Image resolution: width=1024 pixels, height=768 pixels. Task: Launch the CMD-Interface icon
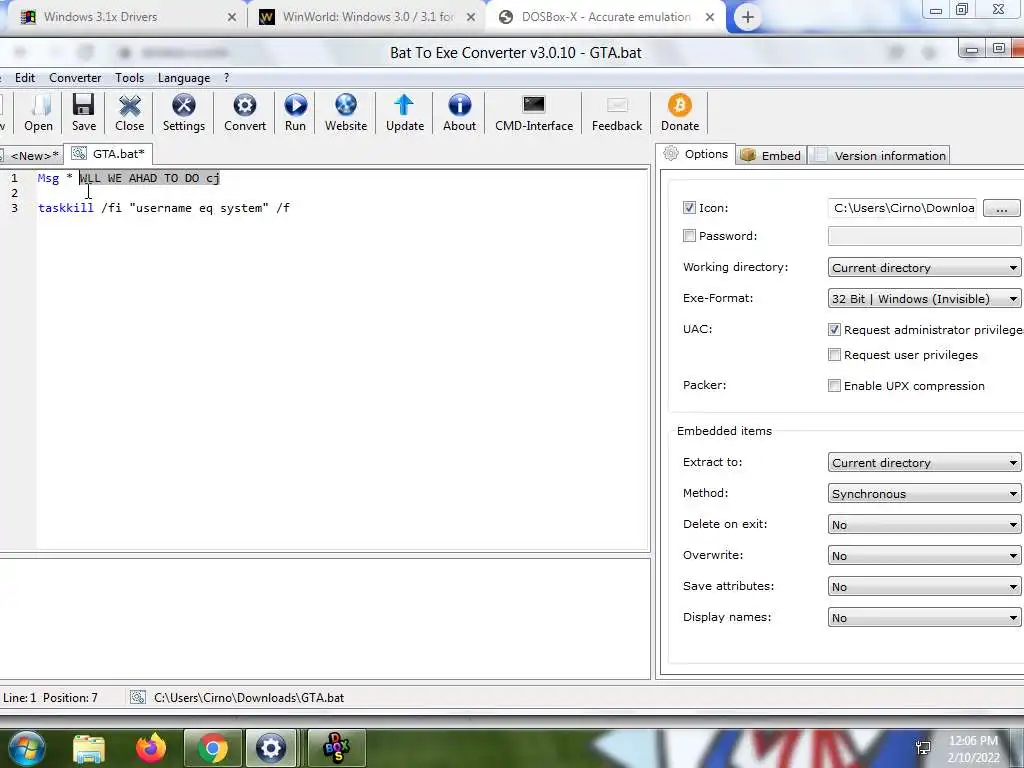tap(534, 112)
